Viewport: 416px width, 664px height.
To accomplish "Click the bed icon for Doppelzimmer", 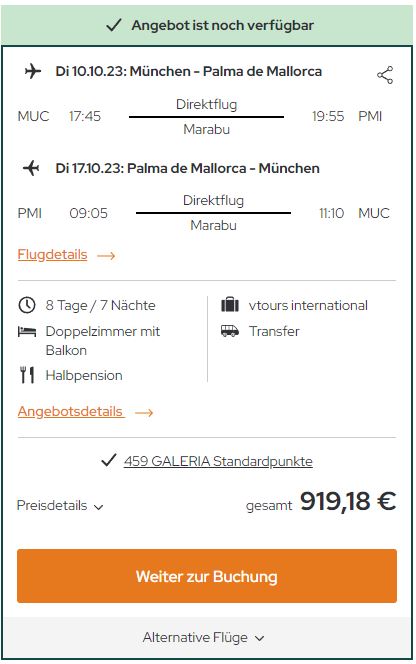I will (27, 331).
